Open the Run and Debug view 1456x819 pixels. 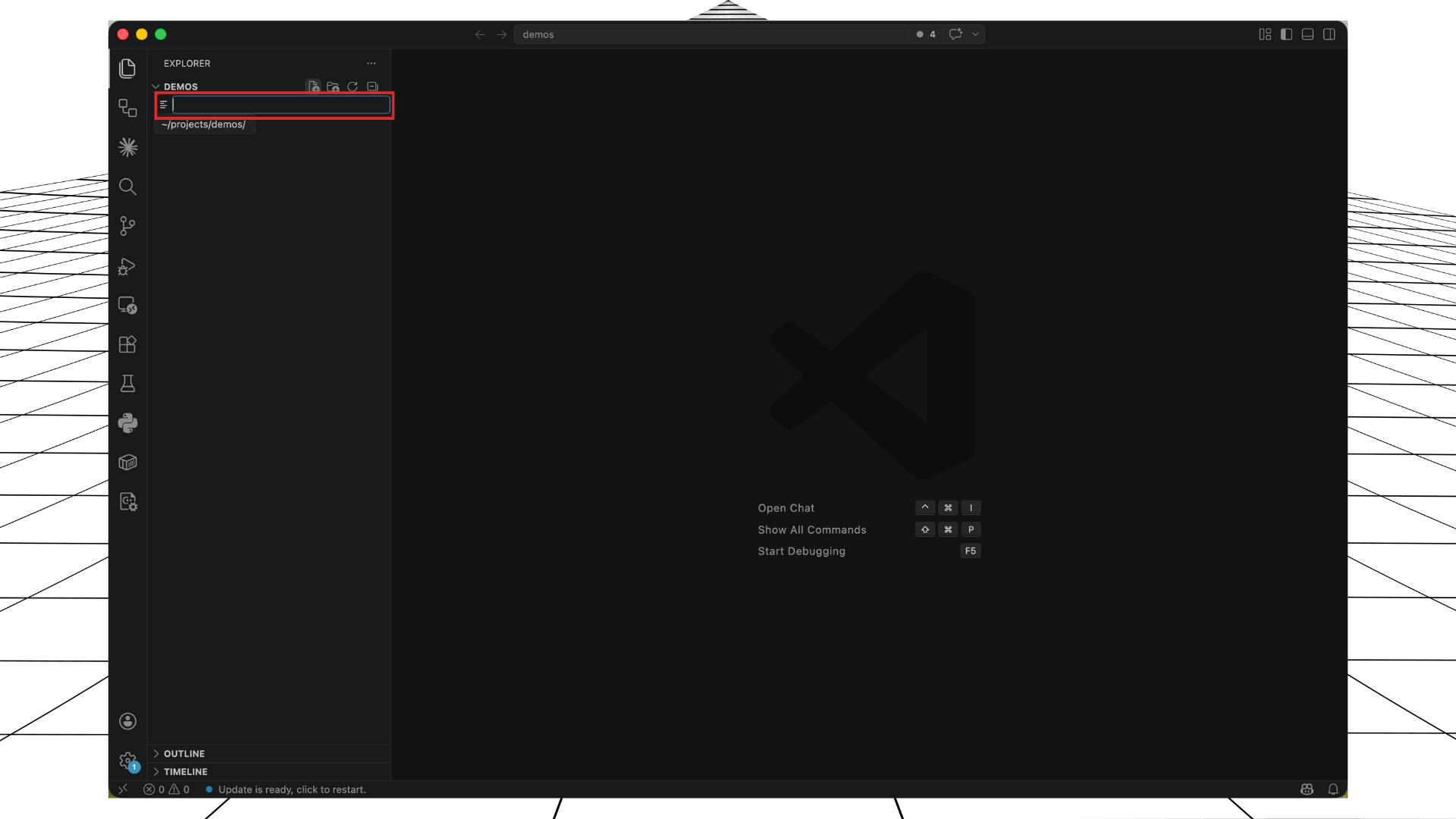click(x=127, y=267)
